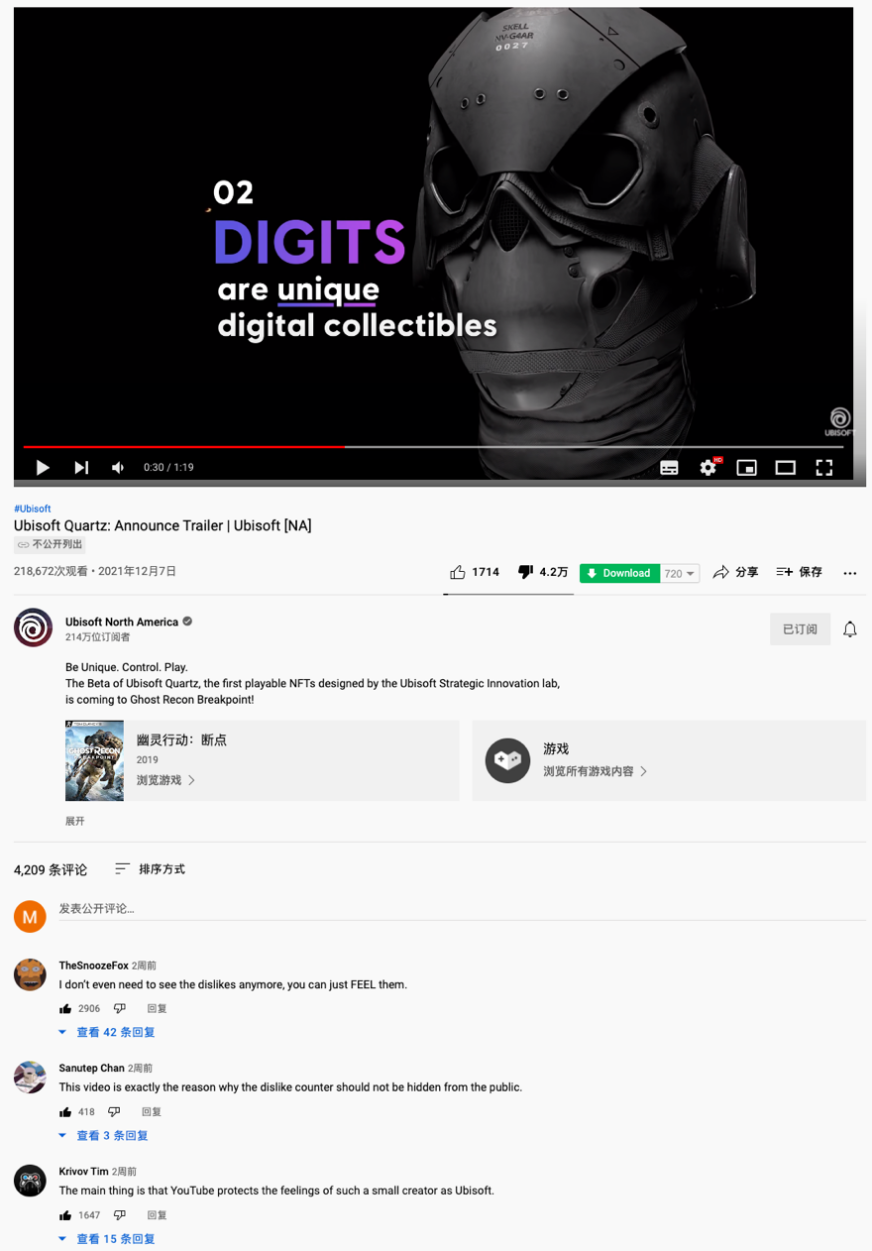Click the 已订阅 subscribed button
Image resolution: width=872 pixels, height=1251 pixels.
point(800,629)
